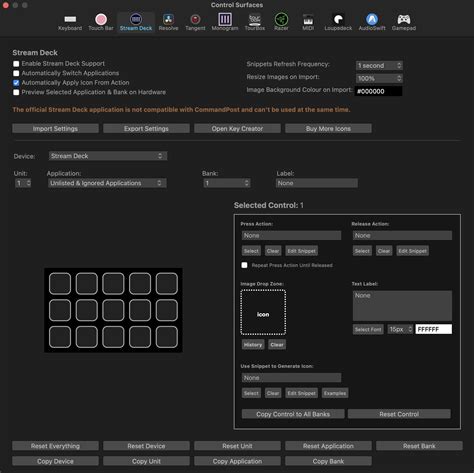Open the Monogram toolbar icon
This screenshot has width=474, height=473.
[x=225, y=22]
